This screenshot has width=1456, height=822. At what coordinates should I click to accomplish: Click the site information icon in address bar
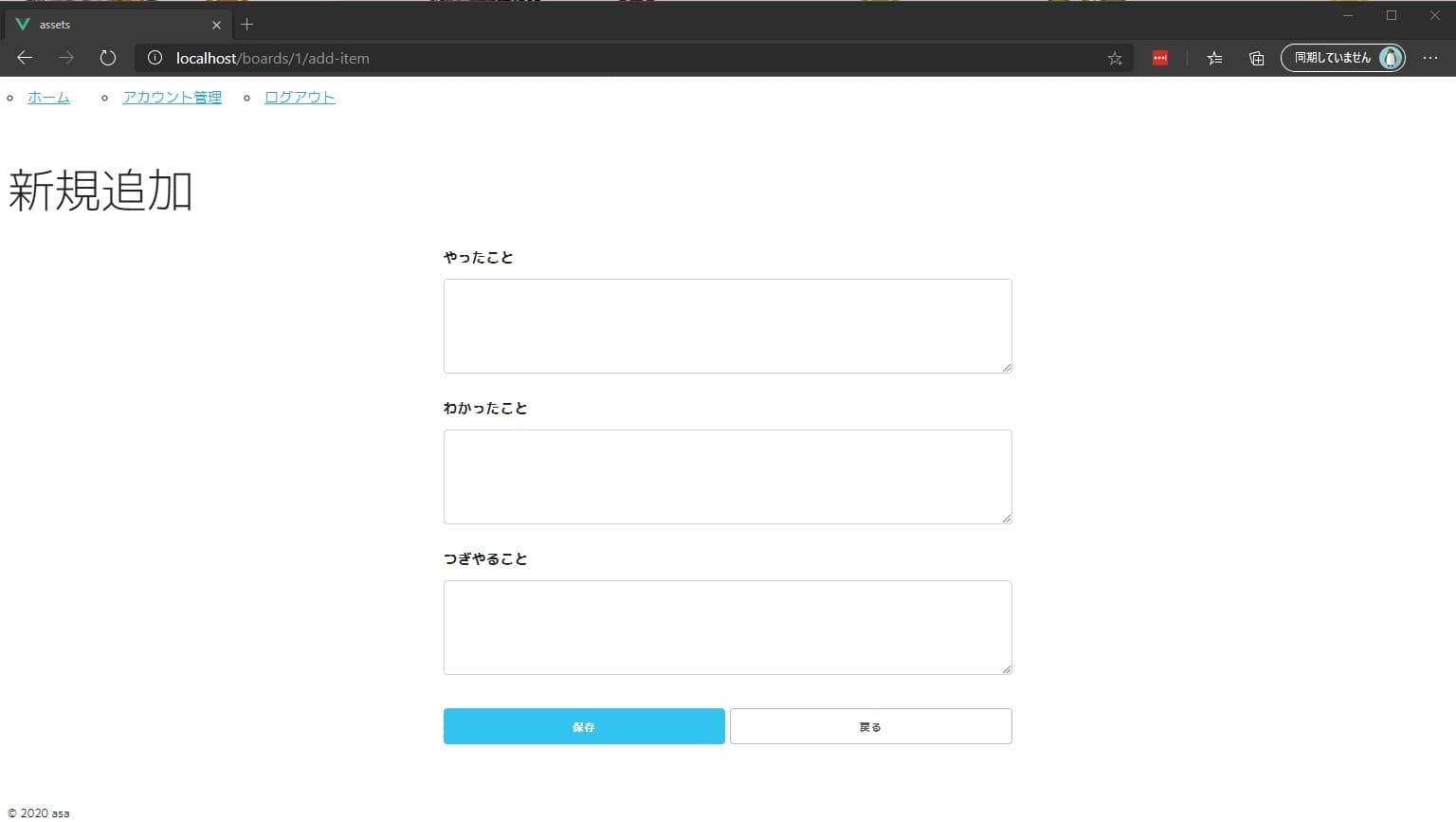[155, 58]
